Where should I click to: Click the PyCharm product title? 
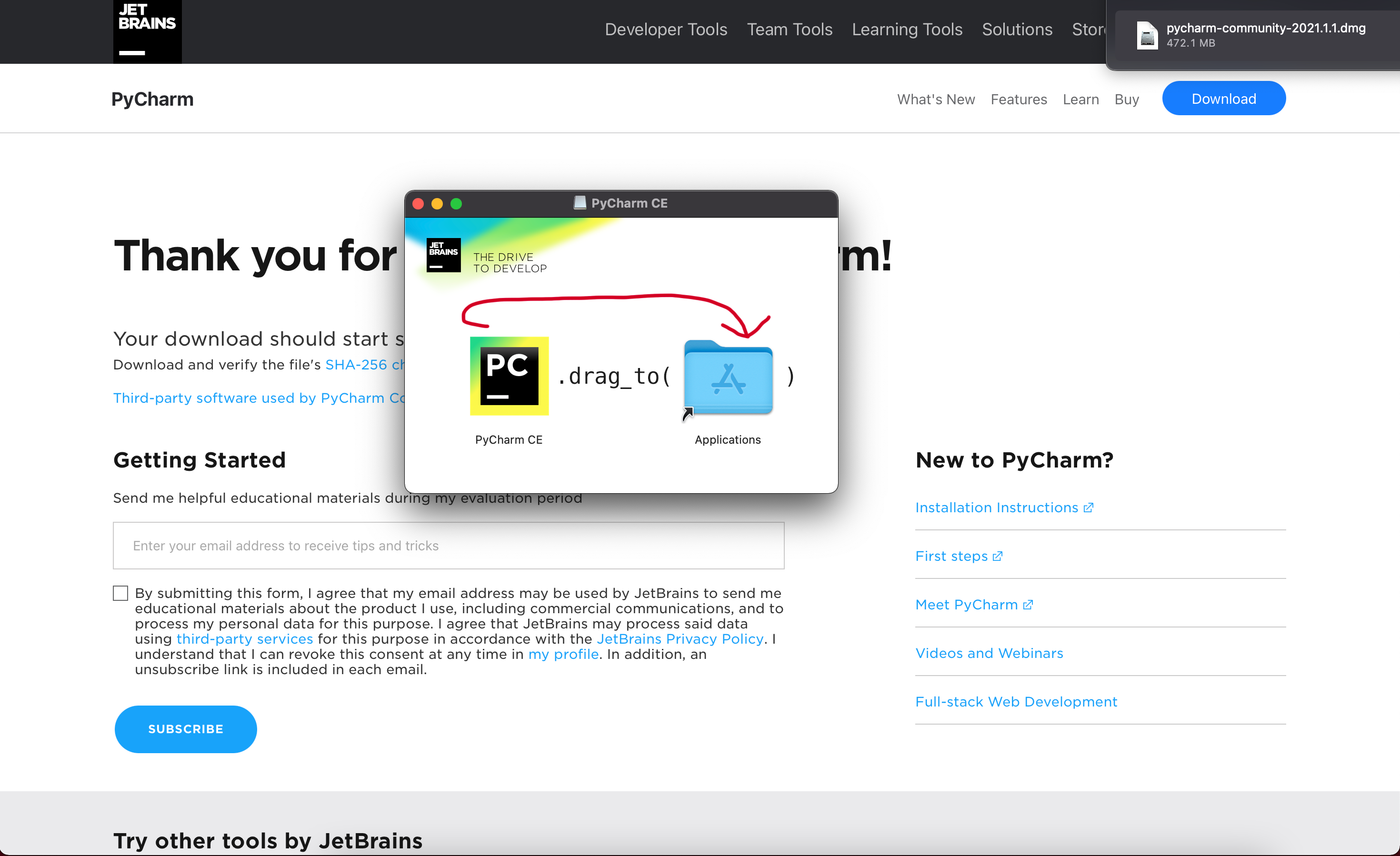[x=152, y=100]
